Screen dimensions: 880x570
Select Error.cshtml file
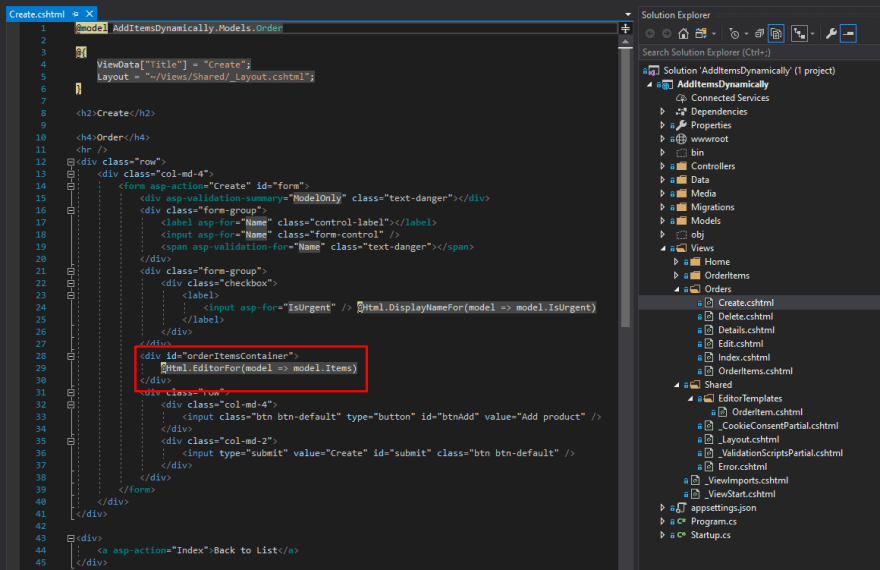coord(742,467)
